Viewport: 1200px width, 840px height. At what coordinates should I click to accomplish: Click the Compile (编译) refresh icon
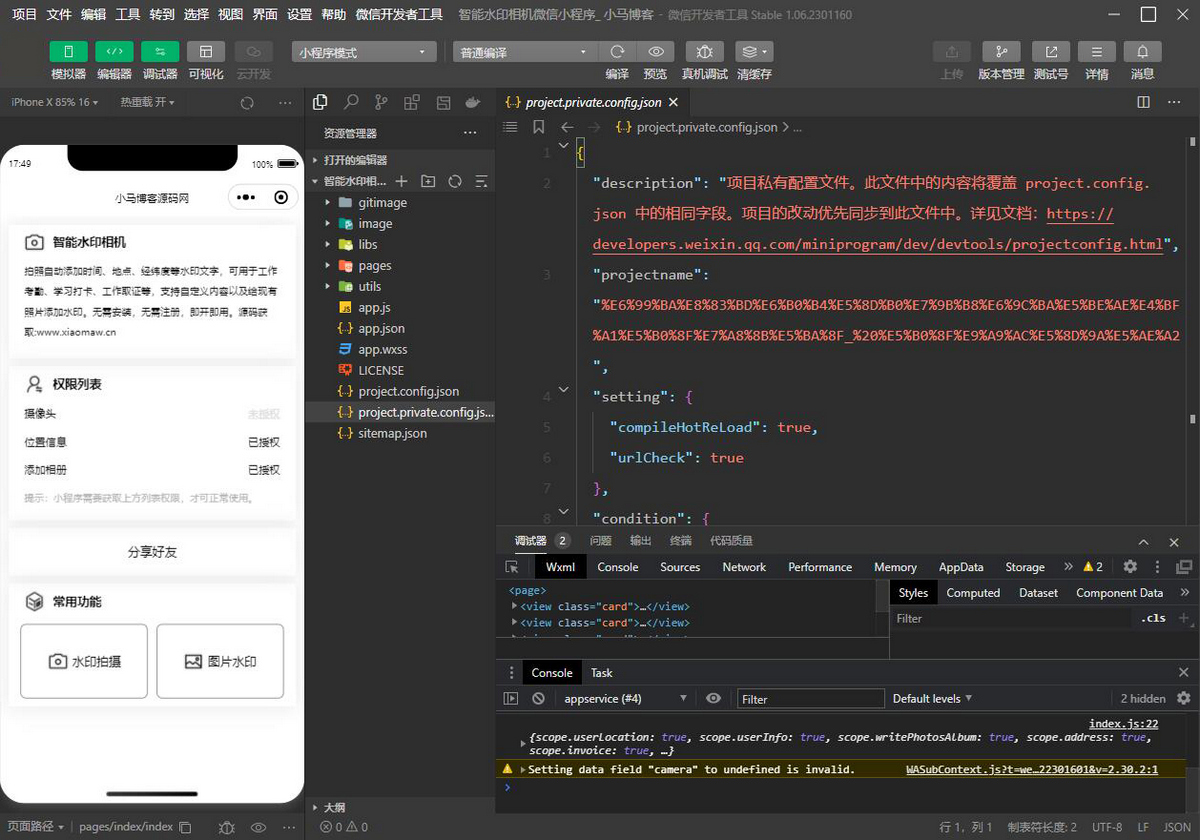click(617, 52)
